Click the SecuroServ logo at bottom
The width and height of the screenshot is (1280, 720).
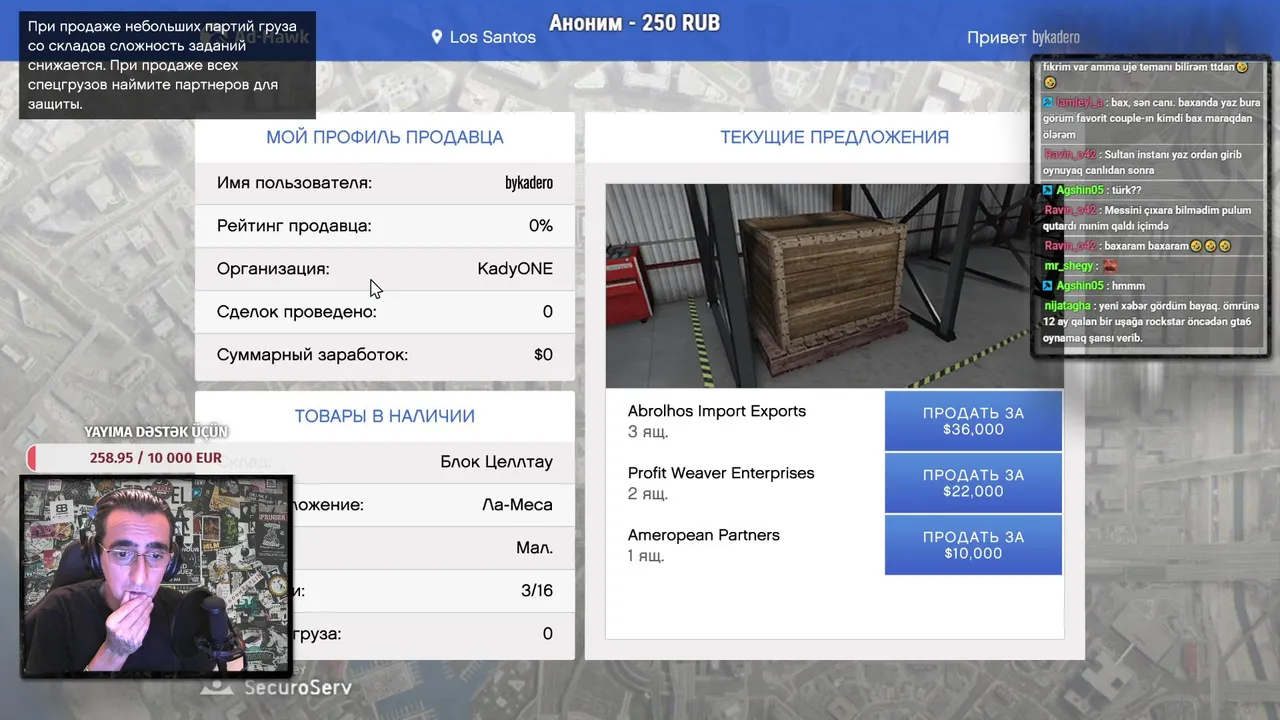276,687
